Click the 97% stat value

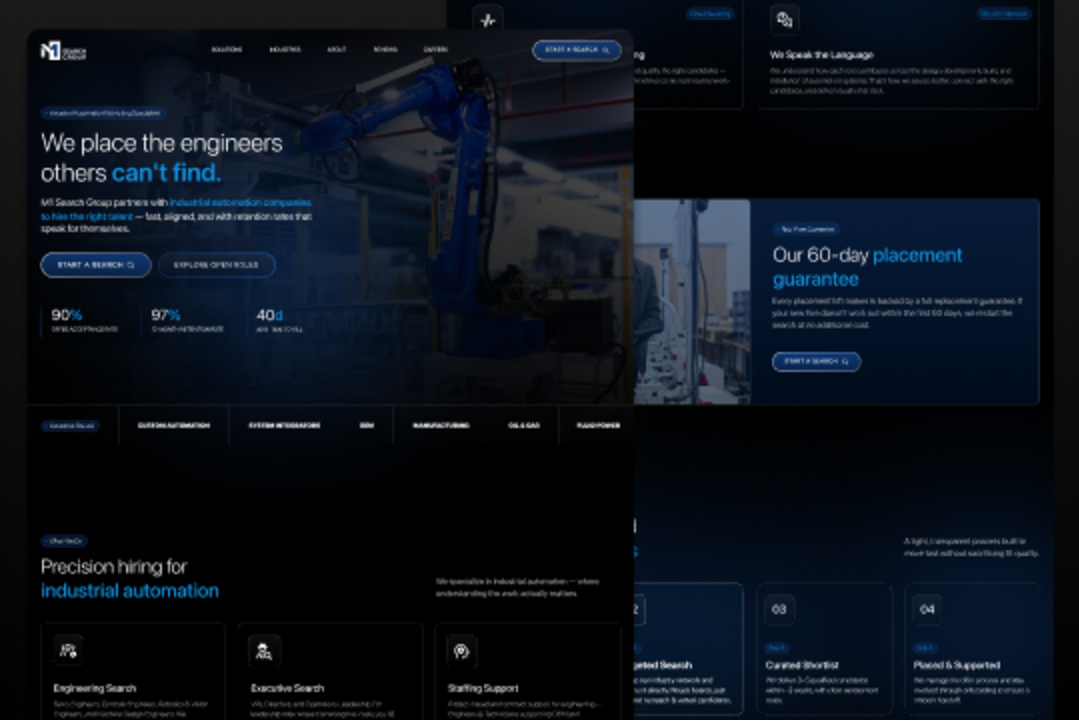tap(166, 315)
